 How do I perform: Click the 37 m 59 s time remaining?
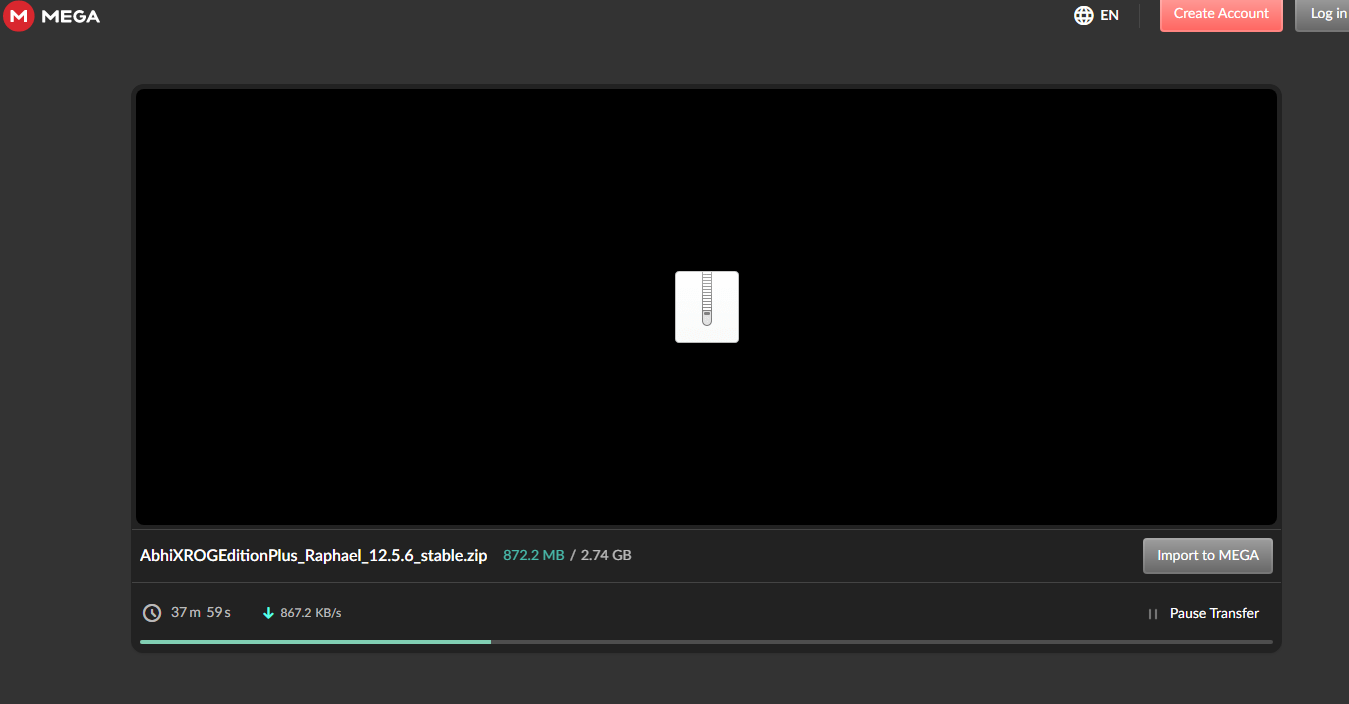(x=201, y=612)
